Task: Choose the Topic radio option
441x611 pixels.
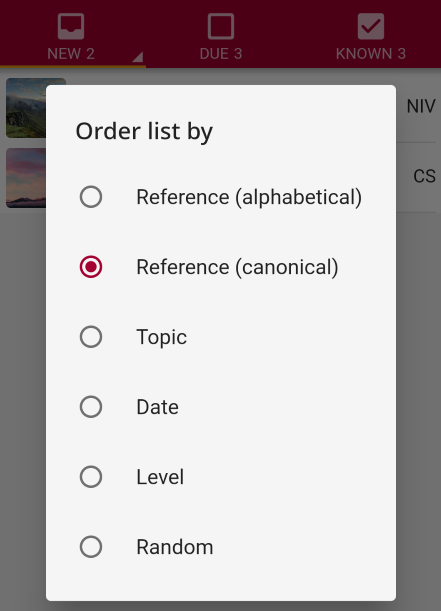Action: (x=91, y=337)
